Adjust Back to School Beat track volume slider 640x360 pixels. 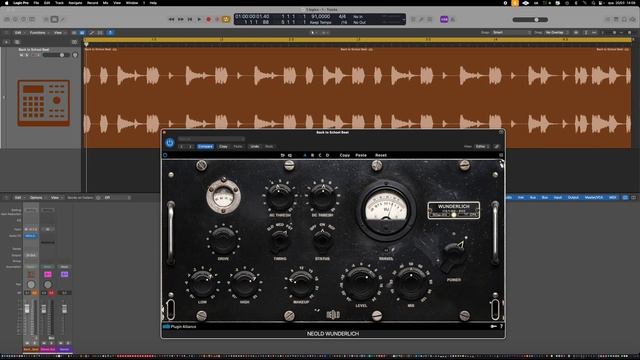(56, 55)
